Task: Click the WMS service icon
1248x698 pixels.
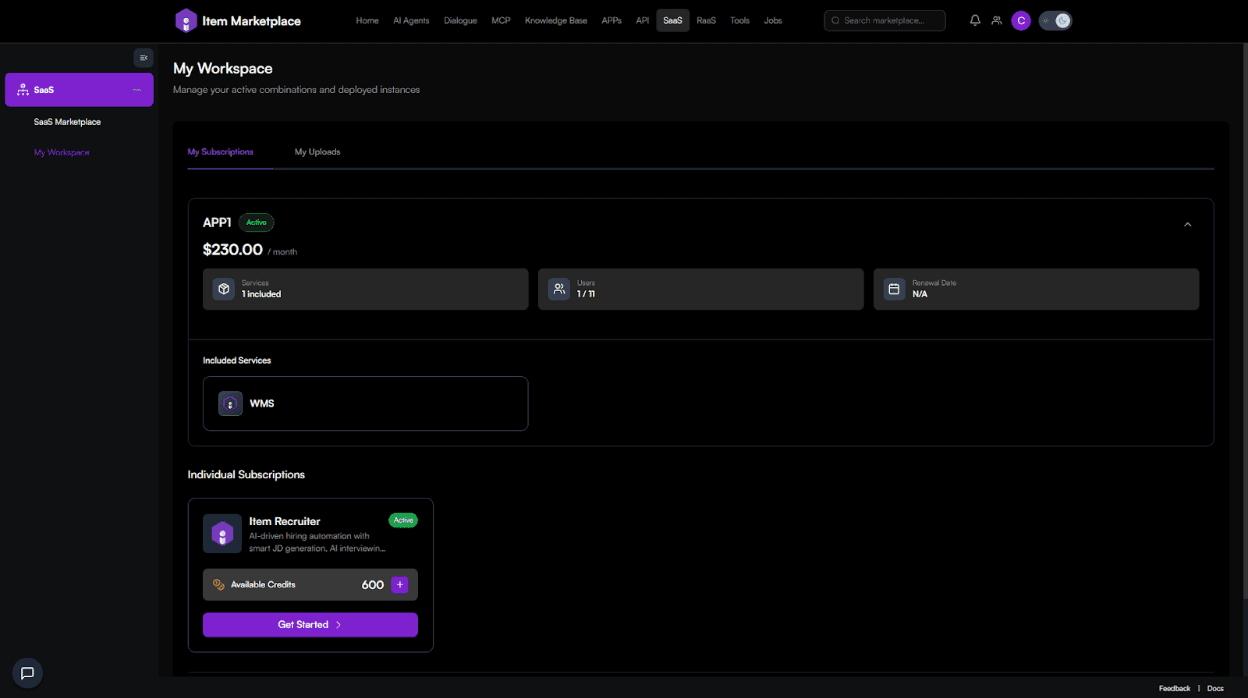Action: click(x=231, y=404)
